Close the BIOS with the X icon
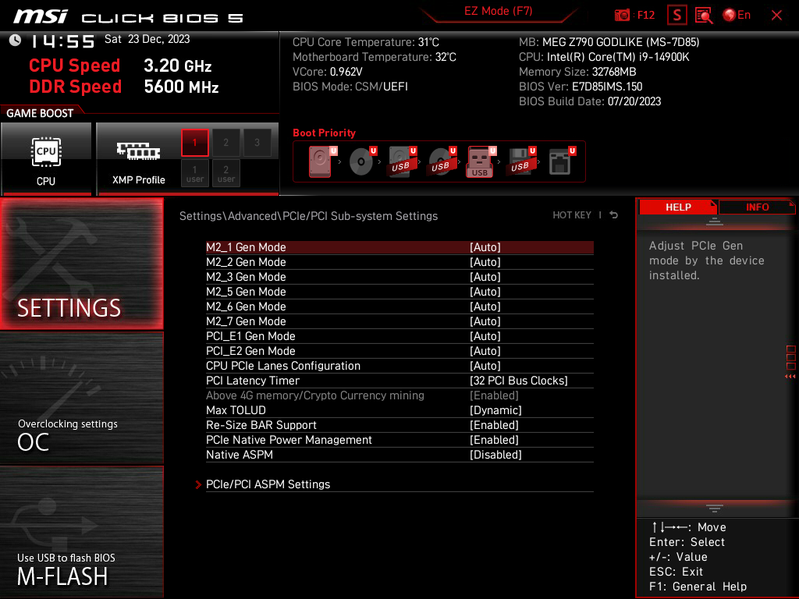This screenshot has height=599, width=799. pos(777,15)
